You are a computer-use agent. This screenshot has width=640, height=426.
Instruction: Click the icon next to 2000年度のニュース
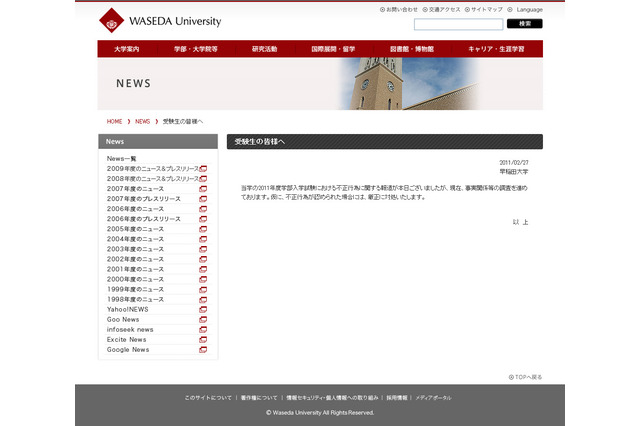[203, 280]
